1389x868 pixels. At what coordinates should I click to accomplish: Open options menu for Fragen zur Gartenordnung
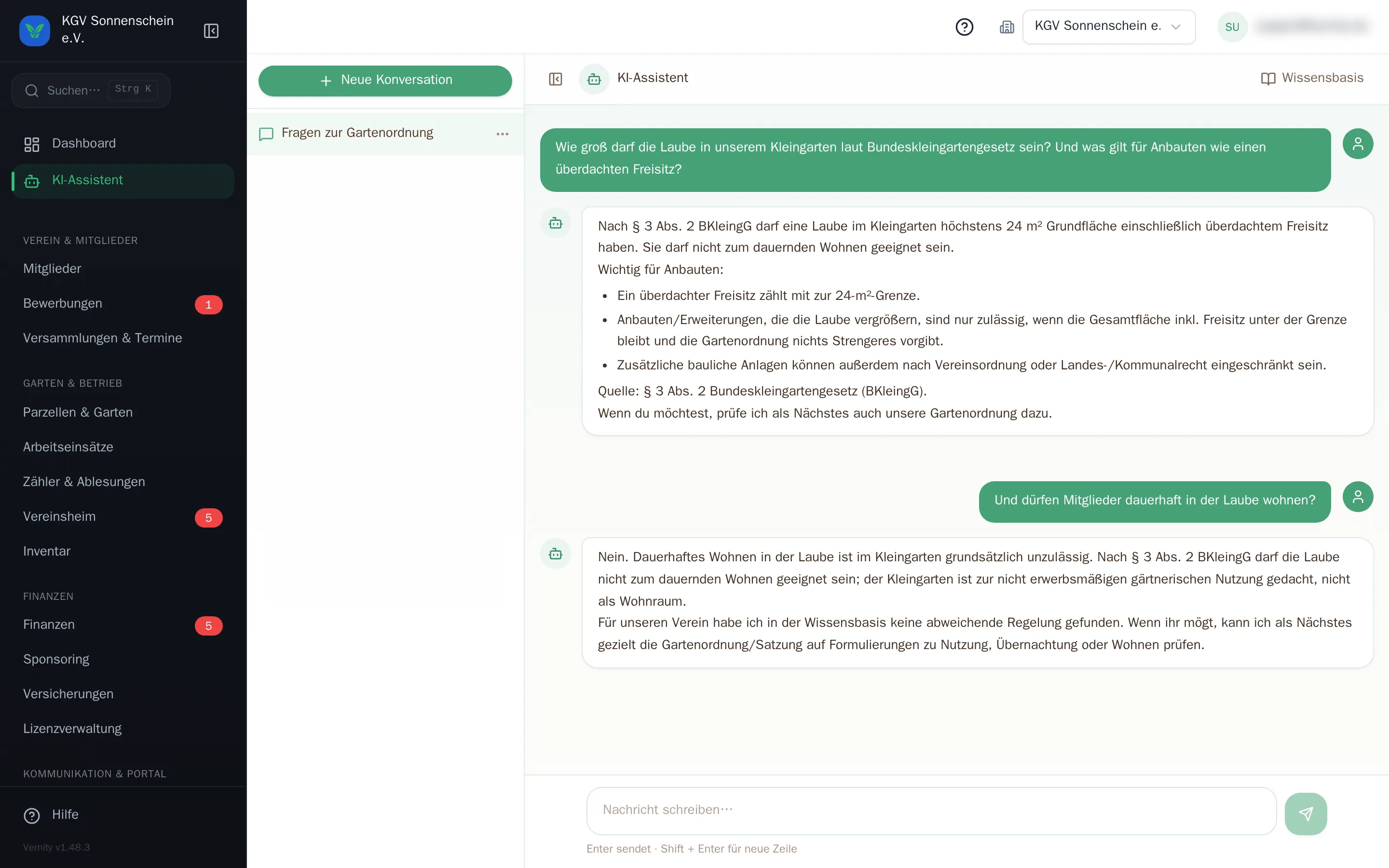click(502, 134)
